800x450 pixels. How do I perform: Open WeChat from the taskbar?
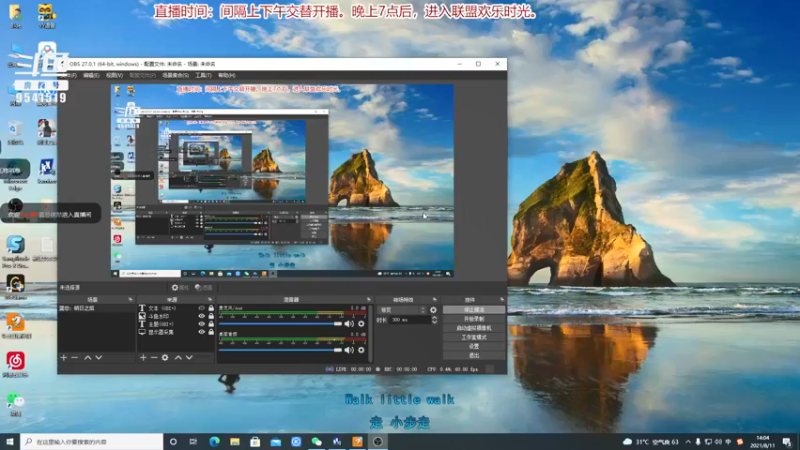[316, 441]
